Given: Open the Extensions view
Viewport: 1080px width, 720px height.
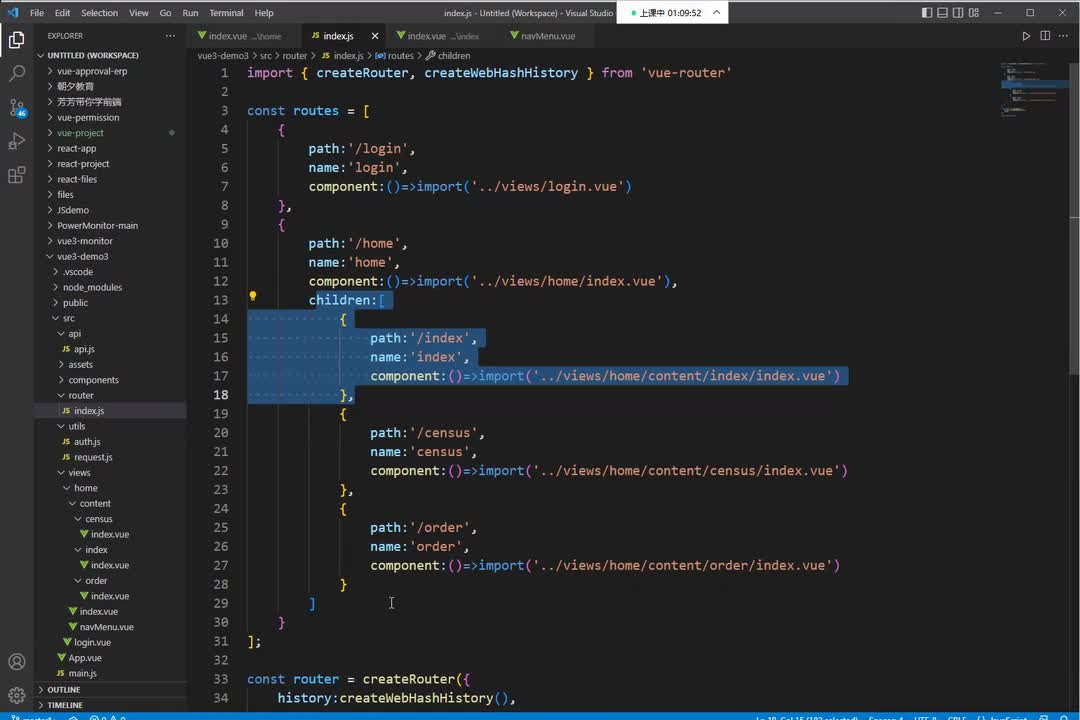Looking at the screenshot, I should 16,175.
